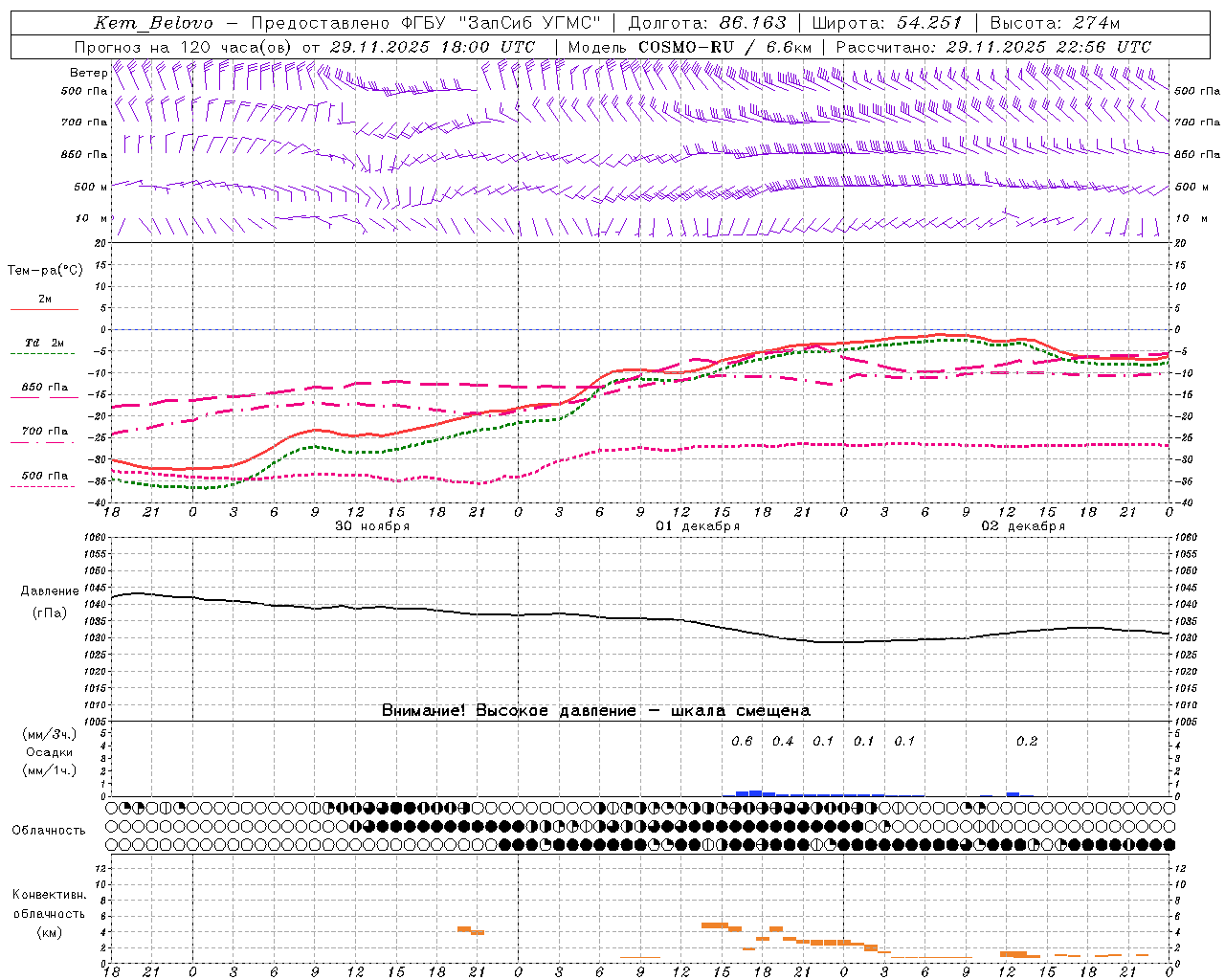
Task: Click the "Td 2м" dew point legend entry
Action: (x=45, y=343)
